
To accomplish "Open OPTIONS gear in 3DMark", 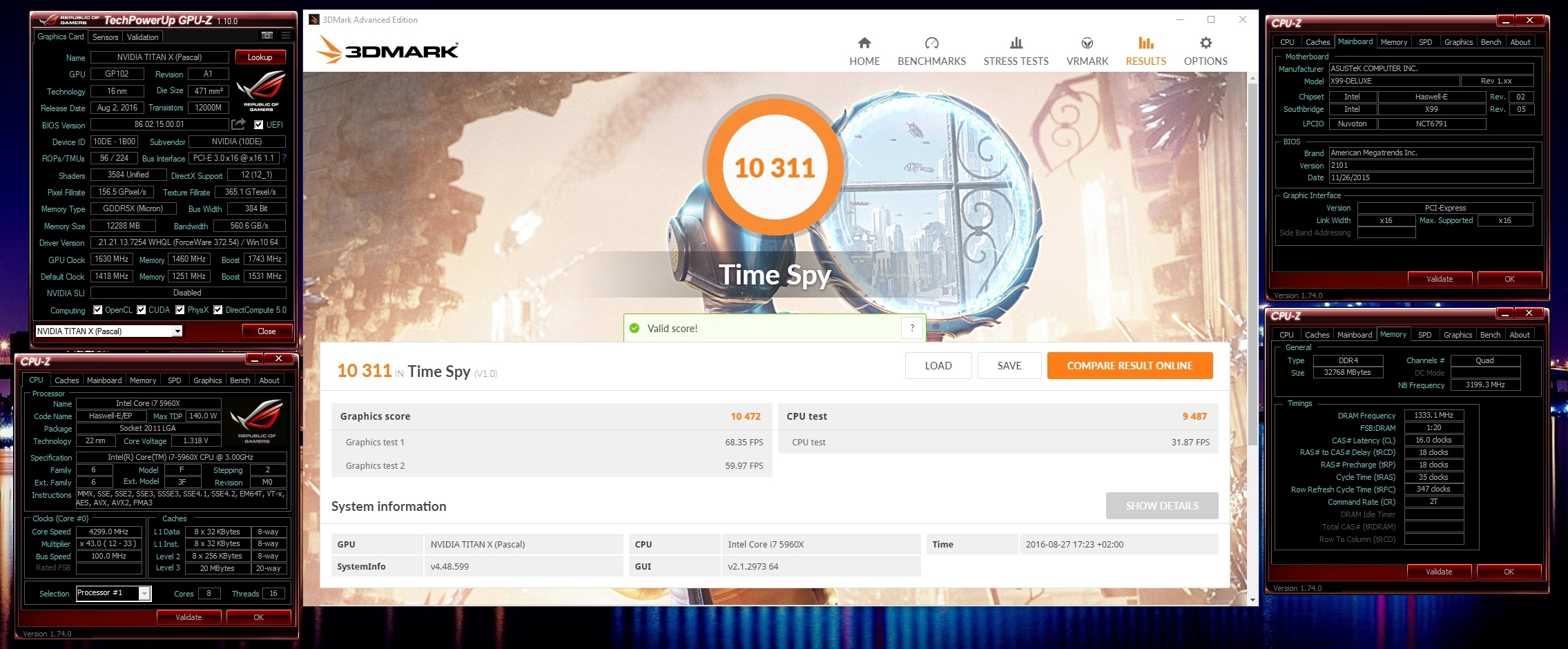I will coord(1206,52).
